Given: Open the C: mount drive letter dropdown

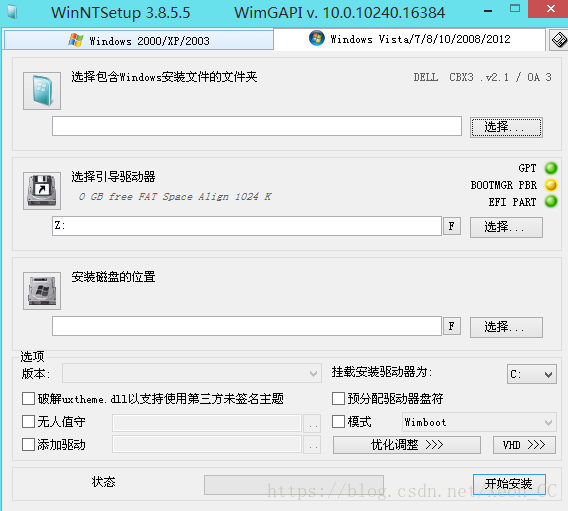Looking at the screenshot, I should pos(531,374).
